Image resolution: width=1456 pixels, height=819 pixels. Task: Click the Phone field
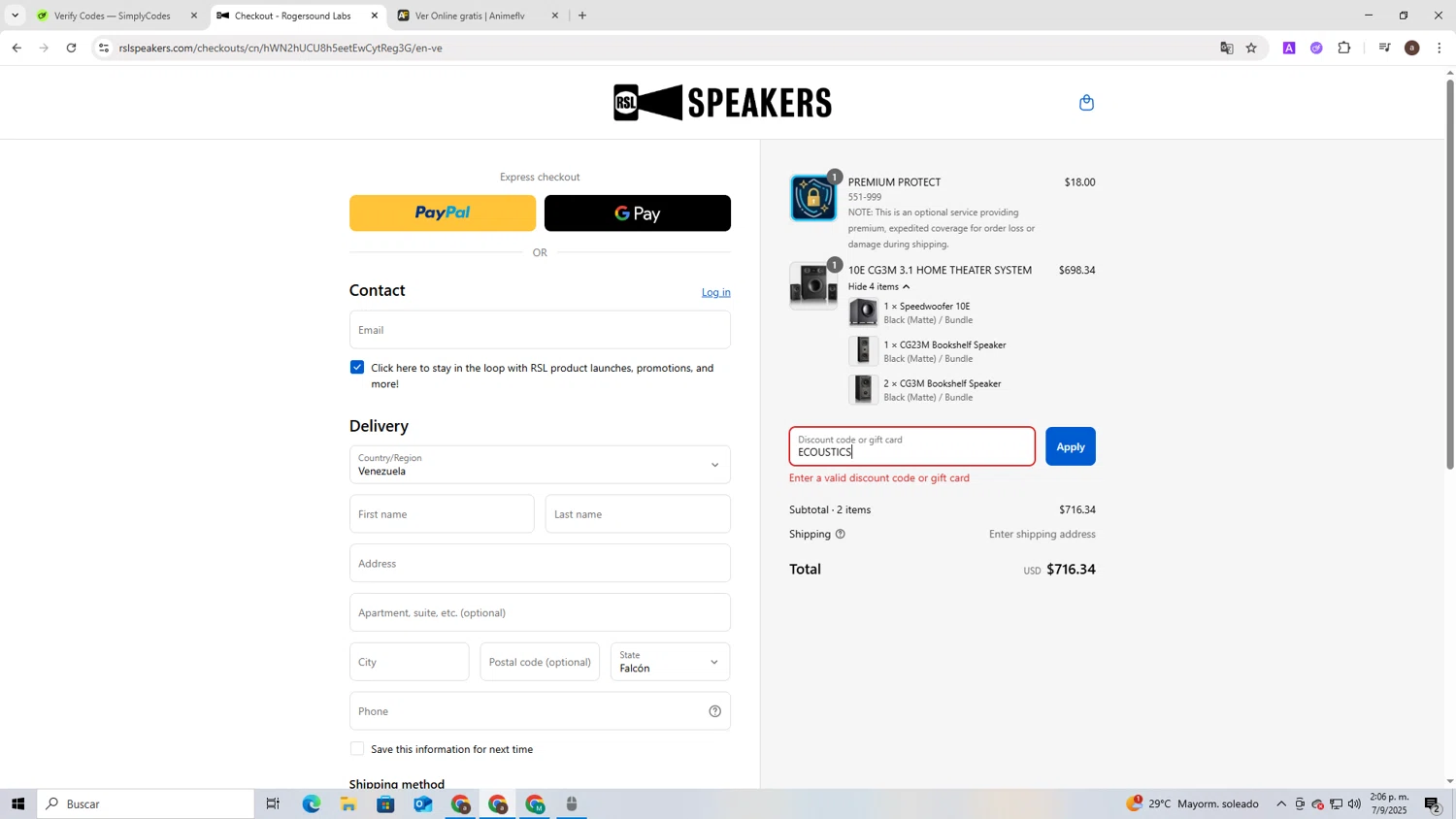(540, 711)
